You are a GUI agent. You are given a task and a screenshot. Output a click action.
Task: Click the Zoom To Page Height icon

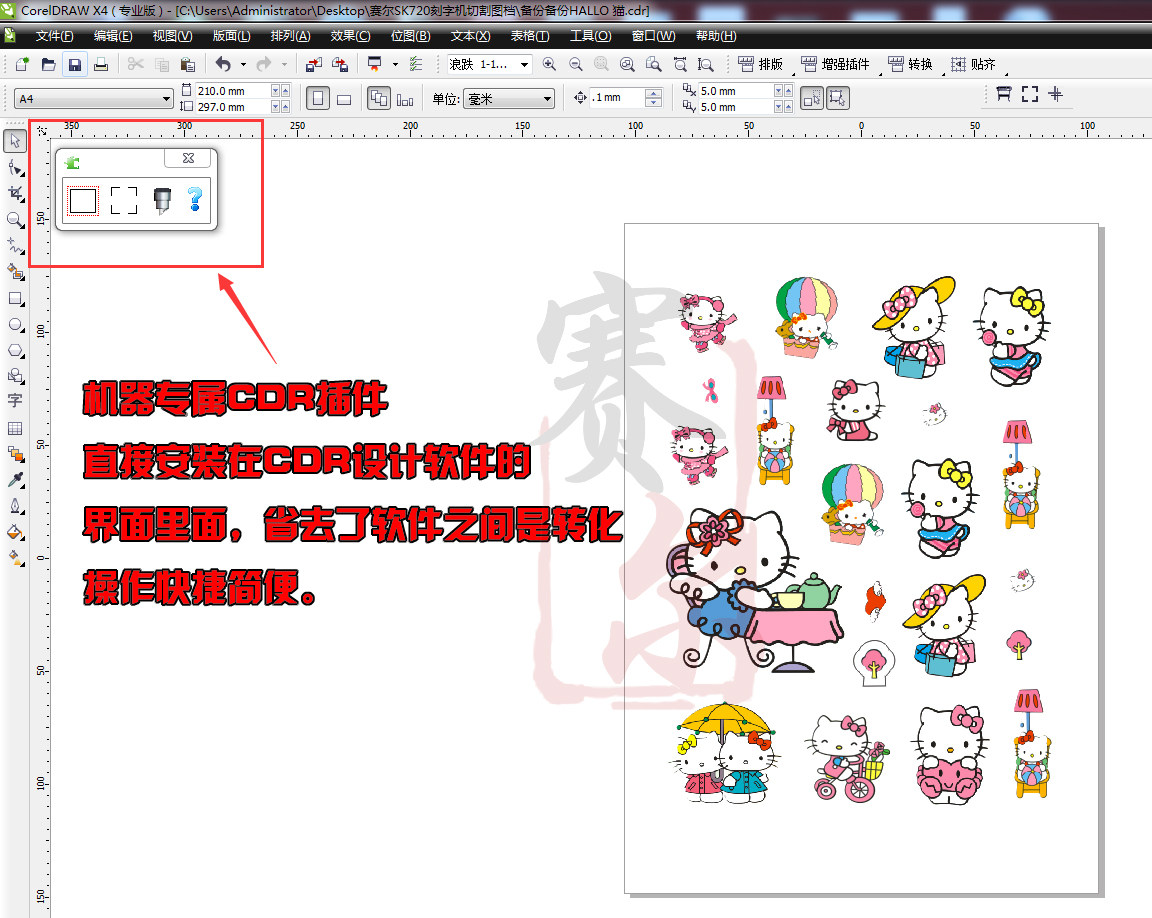[x=706, y=65]
